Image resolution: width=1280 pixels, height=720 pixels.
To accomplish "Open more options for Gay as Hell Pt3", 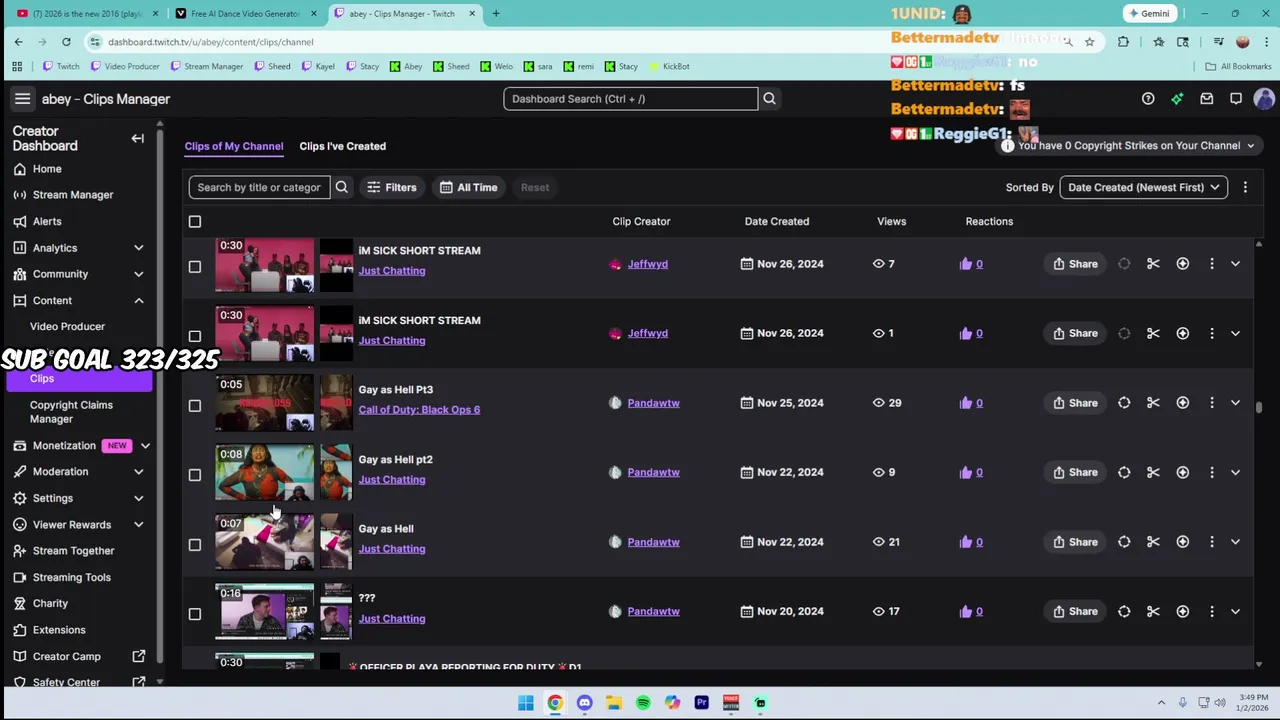I will 1212,403.
